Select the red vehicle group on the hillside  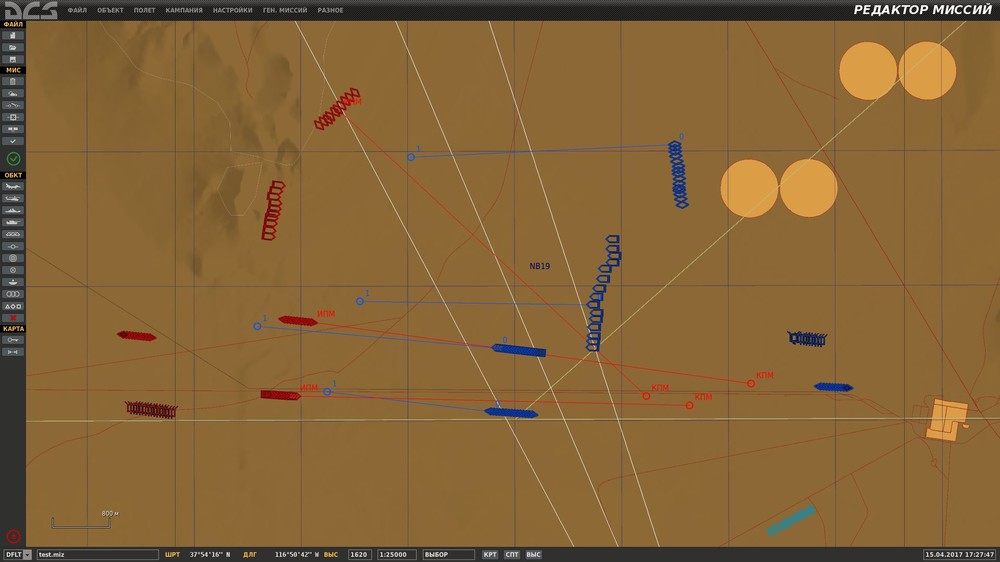(x=273, y=211)
